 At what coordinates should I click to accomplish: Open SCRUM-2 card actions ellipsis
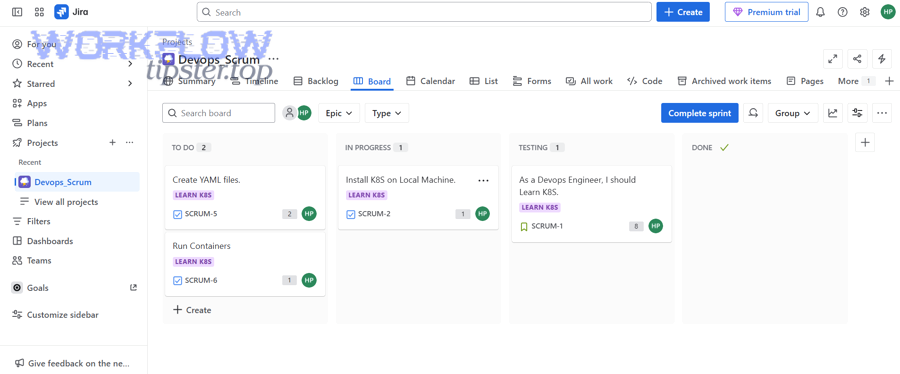(483, 180)
